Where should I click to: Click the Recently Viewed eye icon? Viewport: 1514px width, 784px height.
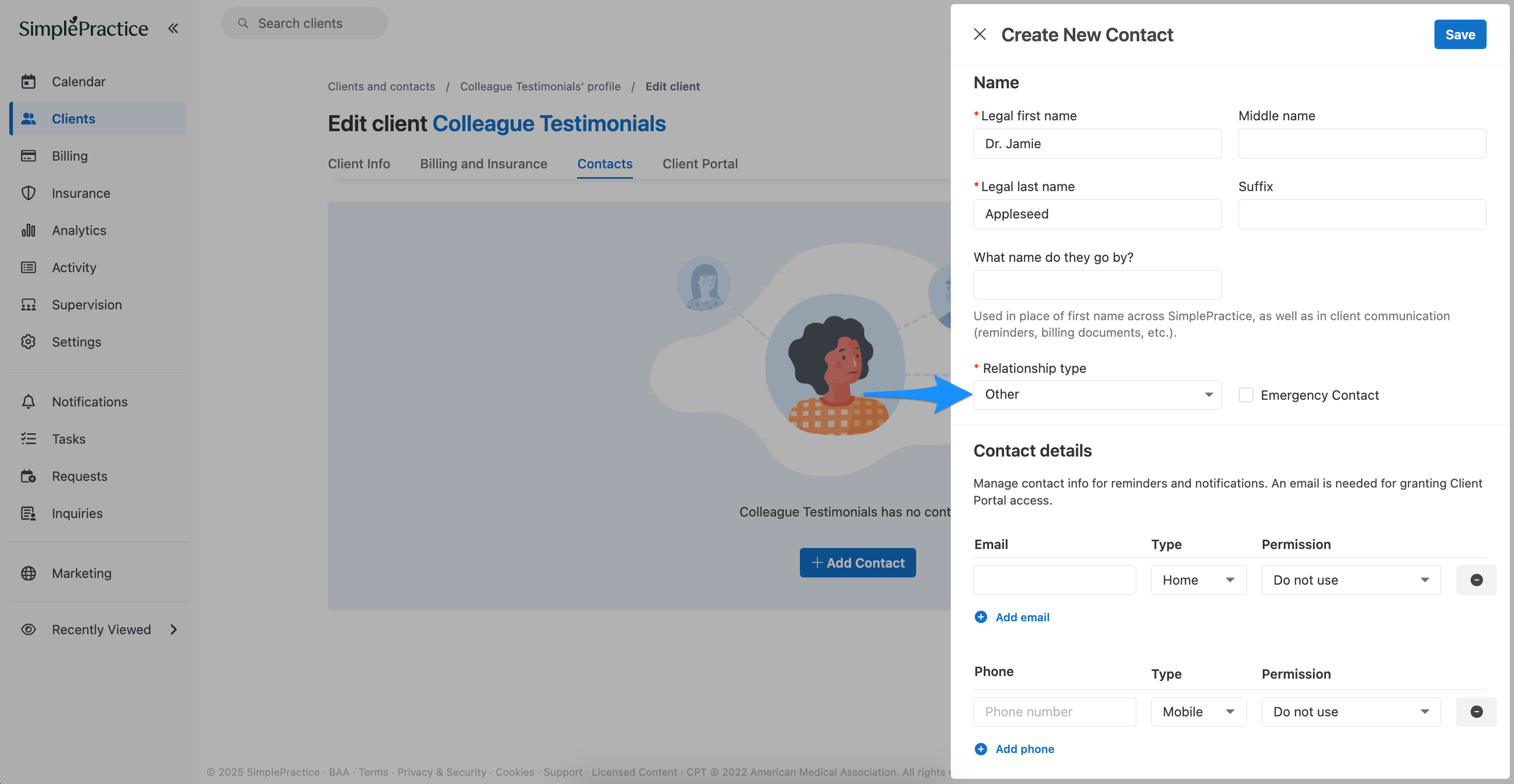pyautogui.click(x=28, y=630)
